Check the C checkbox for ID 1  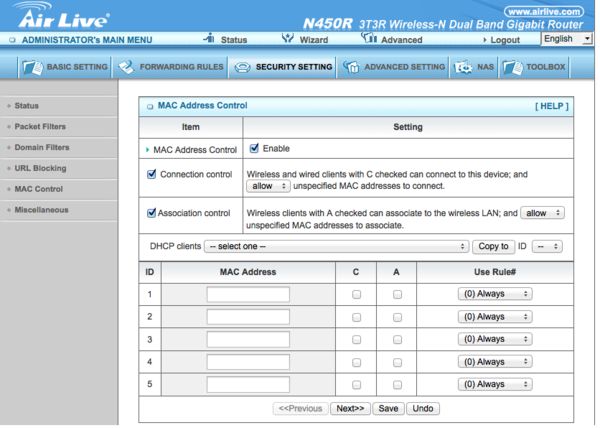pyautogui.click(x=356, y=295)
